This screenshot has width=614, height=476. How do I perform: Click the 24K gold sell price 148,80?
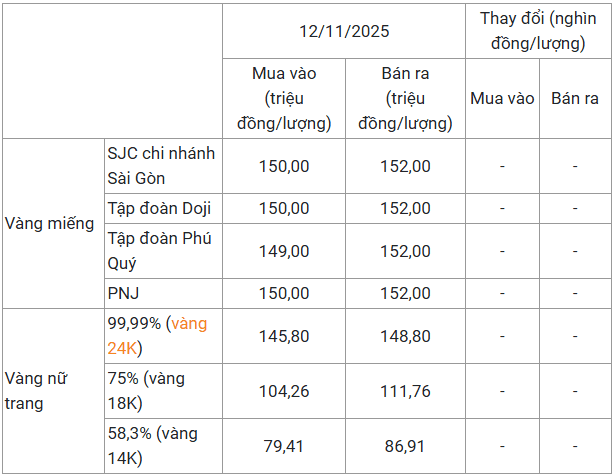405,337
